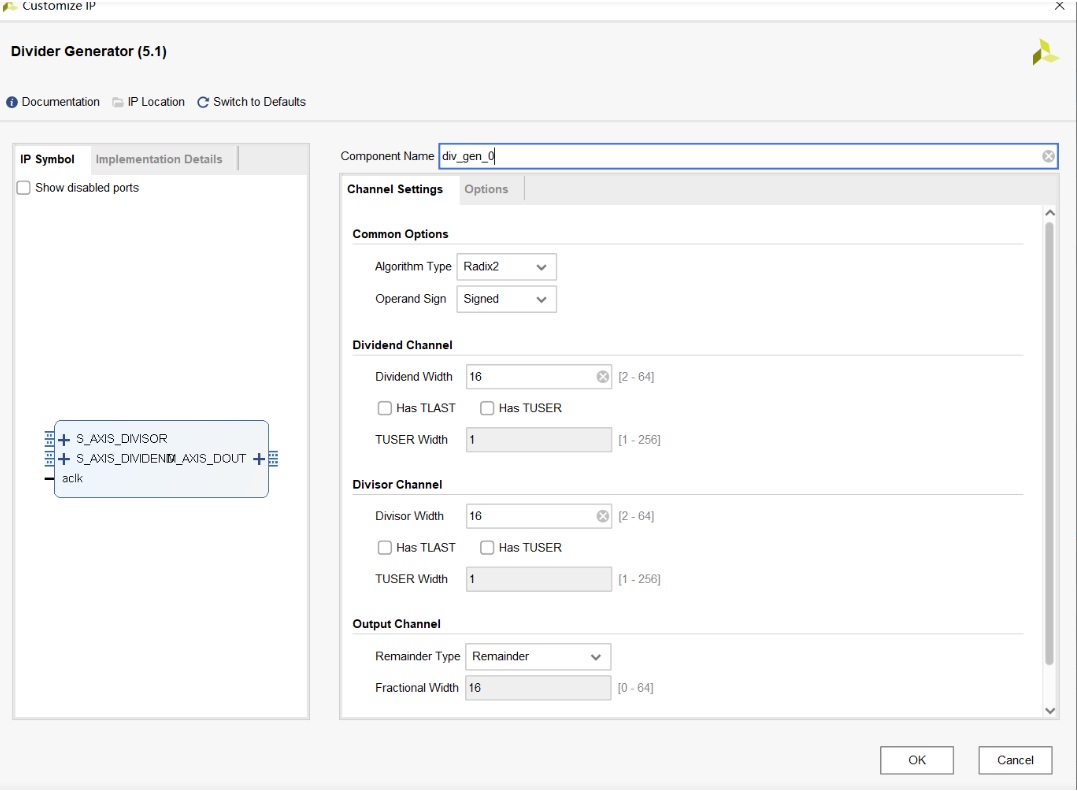Click the Switch to Defaults refresh icon
This screenshot has width=1077, height=791.
pos(203,102)
